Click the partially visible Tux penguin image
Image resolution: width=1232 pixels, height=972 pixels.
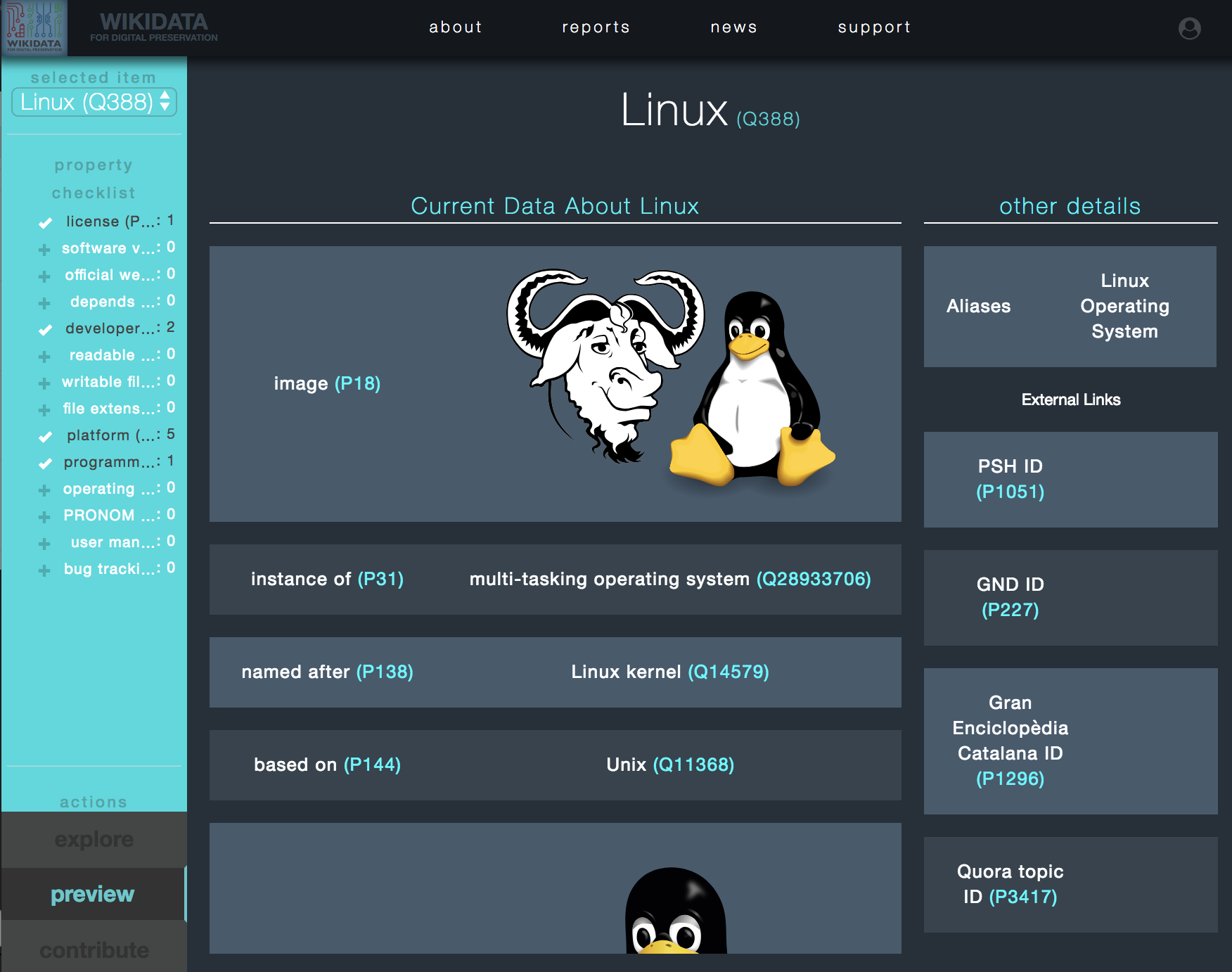676,910
